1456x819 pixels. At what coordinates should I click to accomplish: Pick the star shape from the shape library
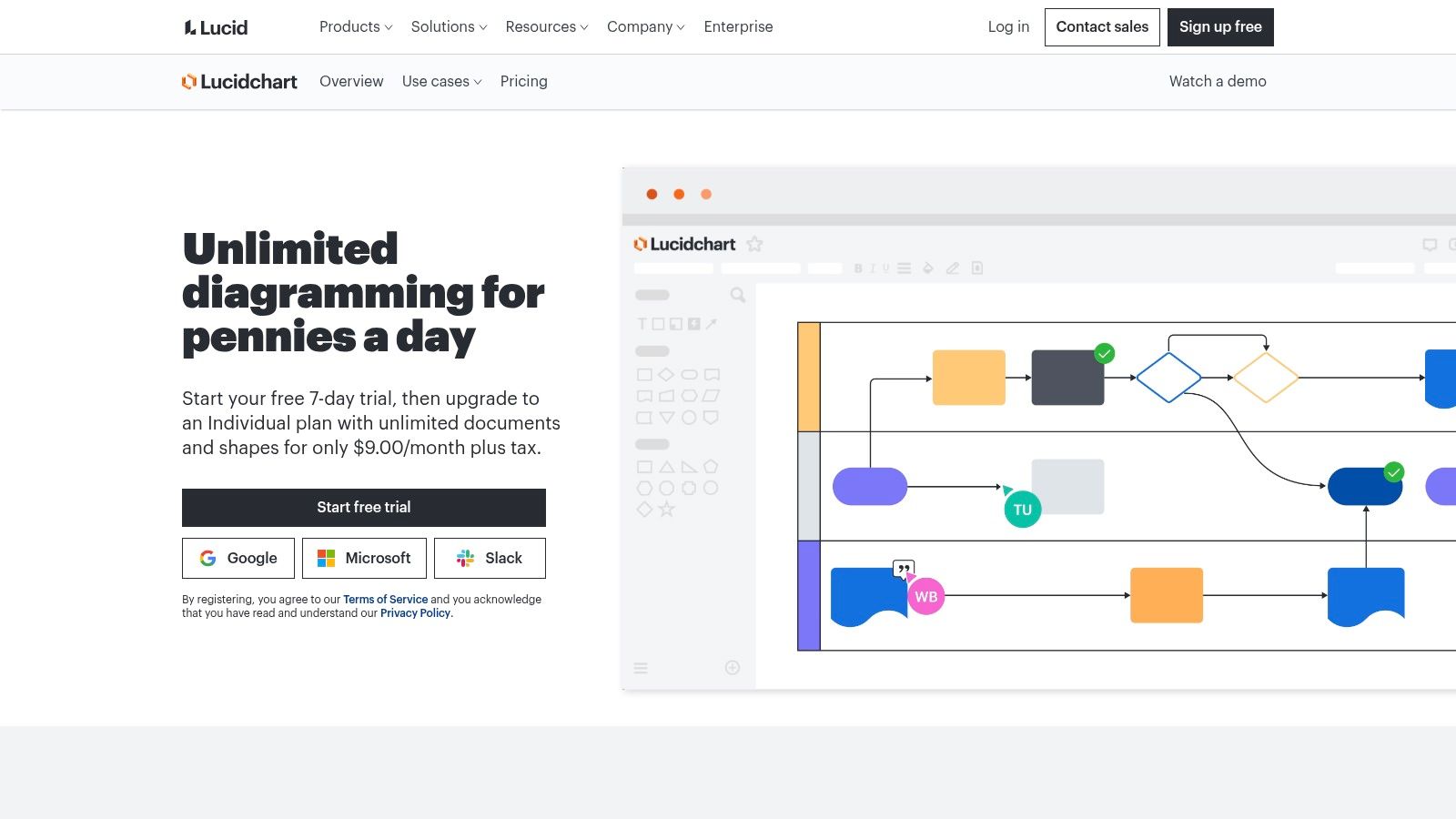[667, 511]
